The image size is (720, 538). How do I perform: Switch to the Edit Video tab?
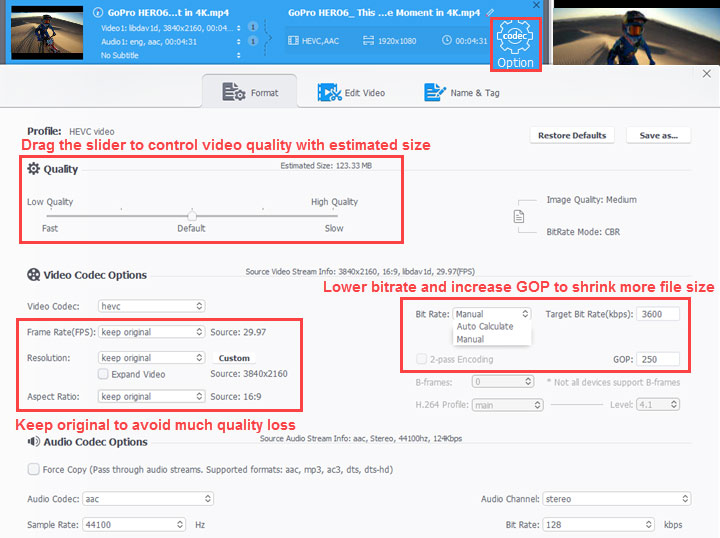pos(351,92)
